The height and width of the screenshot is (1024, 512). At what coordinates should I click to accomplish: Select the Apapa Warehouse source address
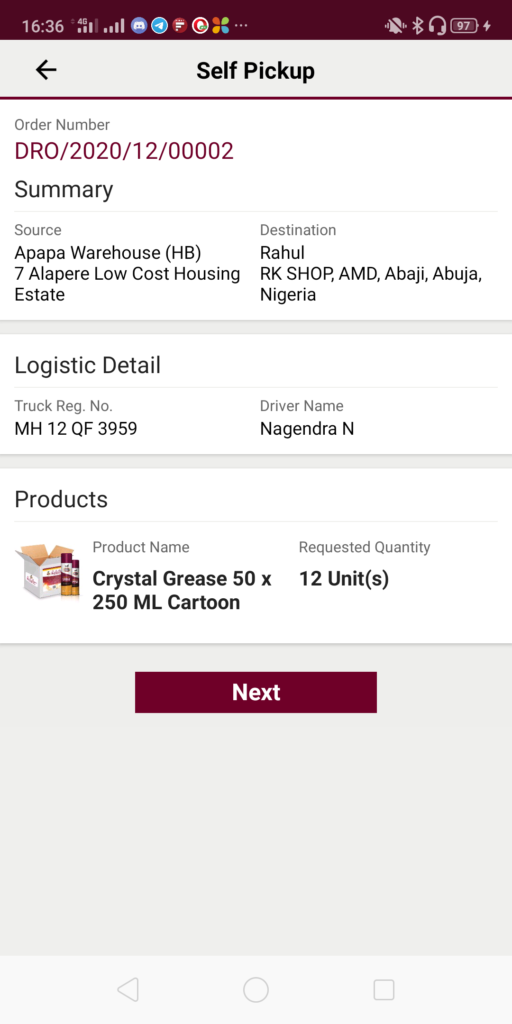127,274
